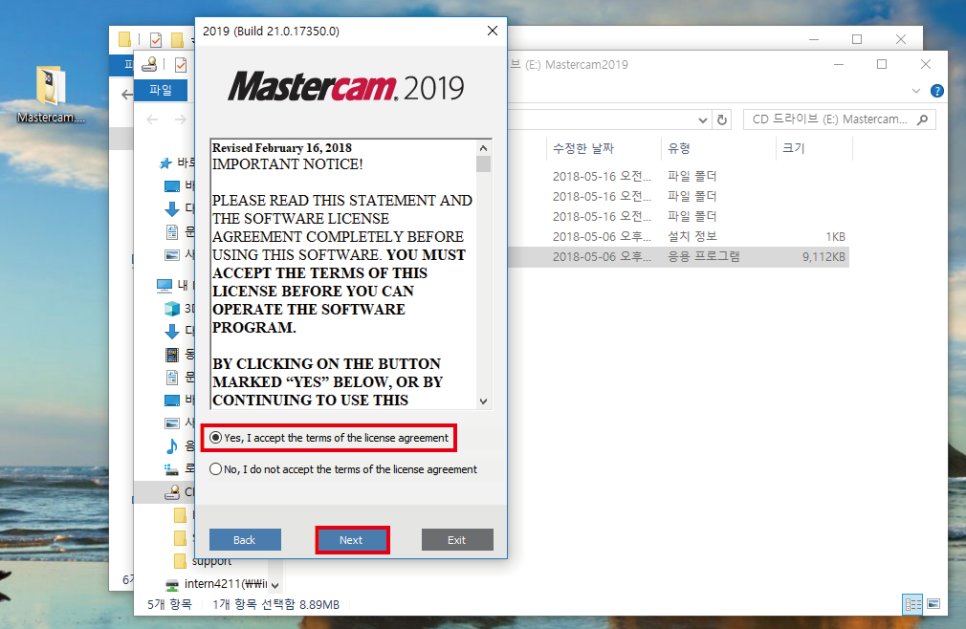Refresh the Explorer address bar
The width and height of the screenshot is (966, 629).
coord(722,120)
